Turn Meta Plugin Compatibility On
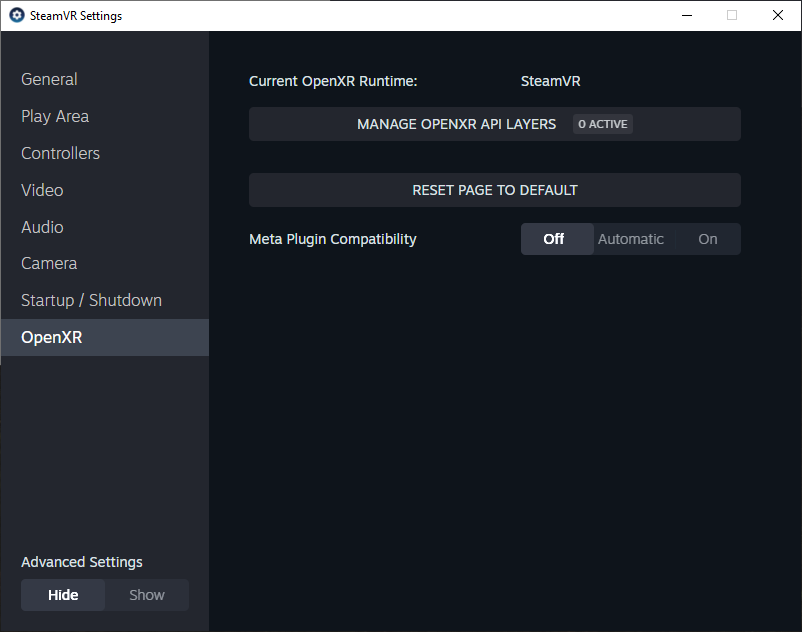 [708, 239]
